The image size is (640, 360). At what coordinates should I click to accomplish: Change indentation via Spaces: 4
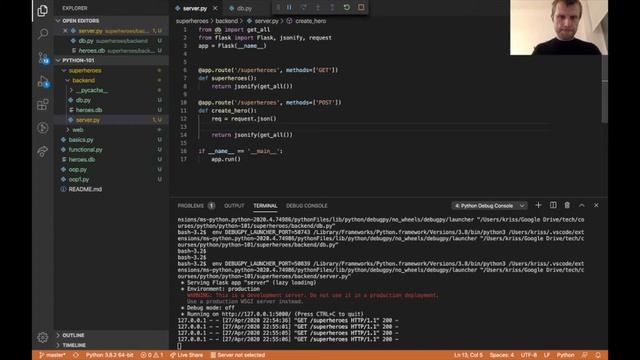tap(502, 355)
